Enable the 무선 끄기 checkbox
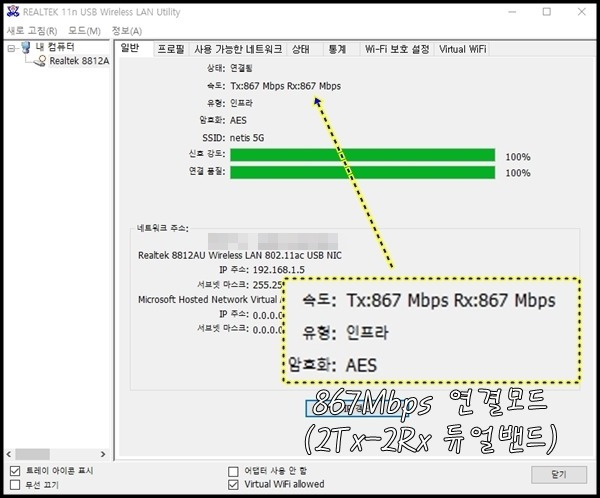 (15, 485)
